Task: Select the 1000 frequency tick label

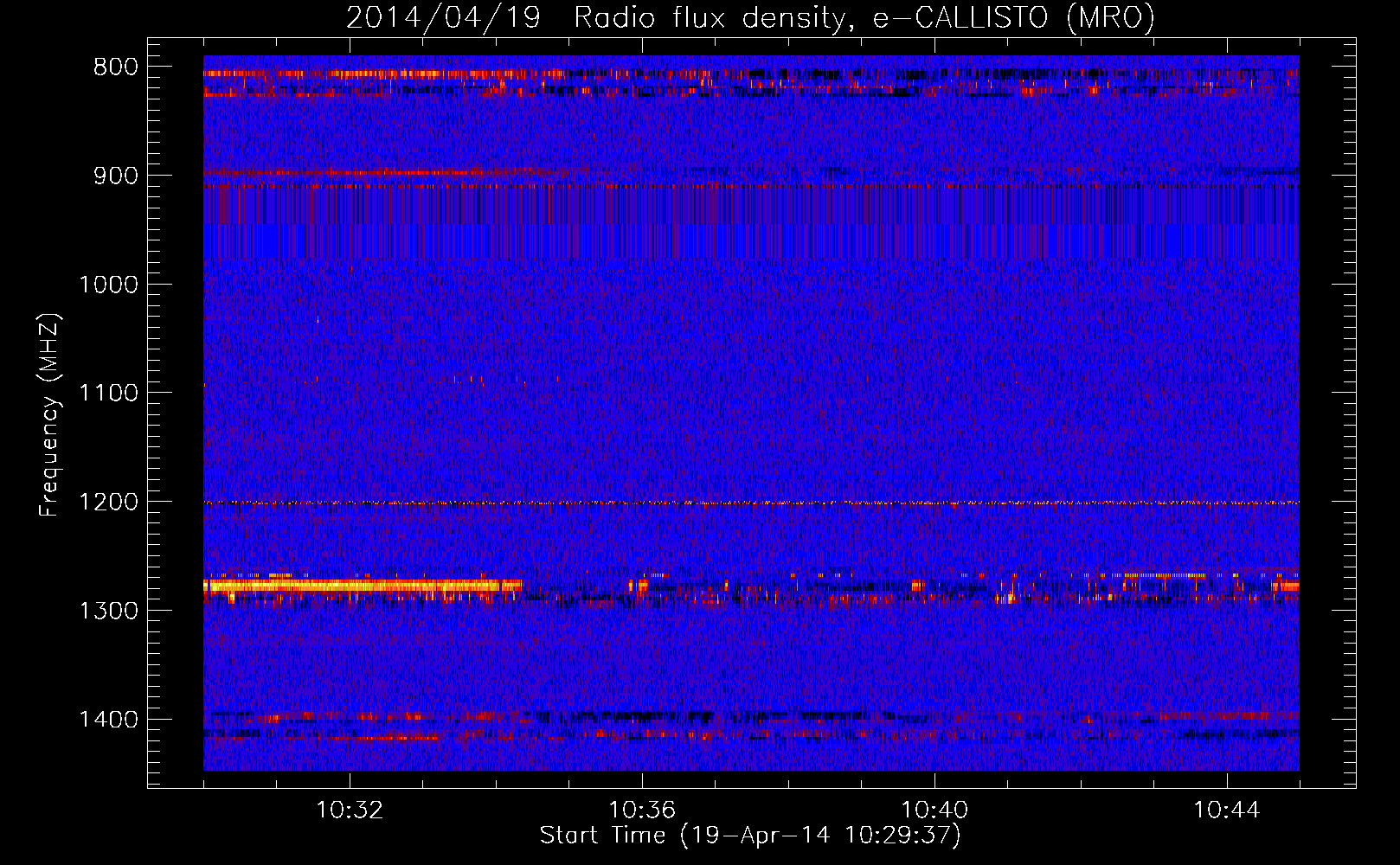Action: [x=109, y=285]
